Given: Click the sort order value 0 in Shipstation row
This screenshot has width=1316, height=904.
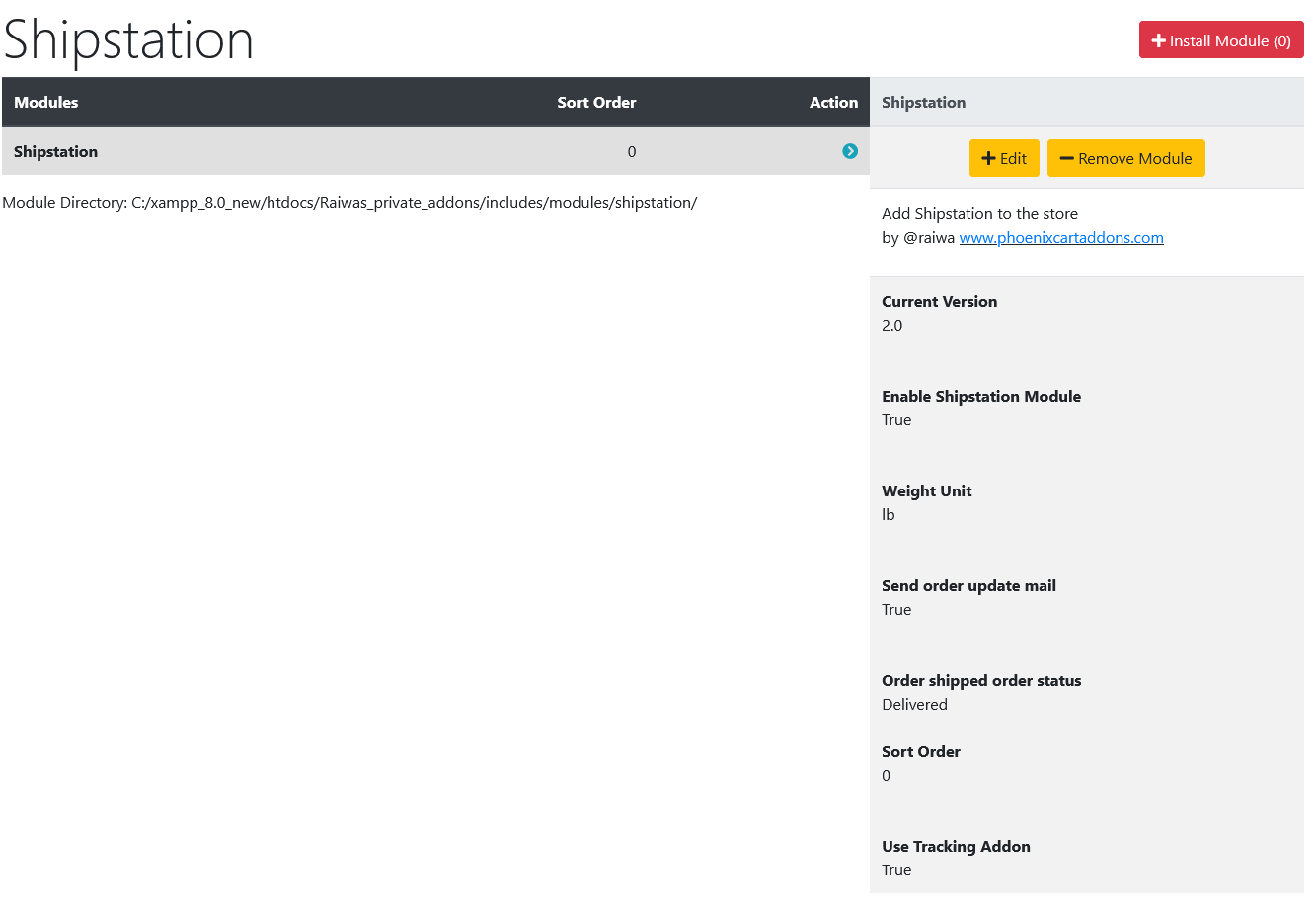Looking at the screenshot, I should (x=632, y=151).
